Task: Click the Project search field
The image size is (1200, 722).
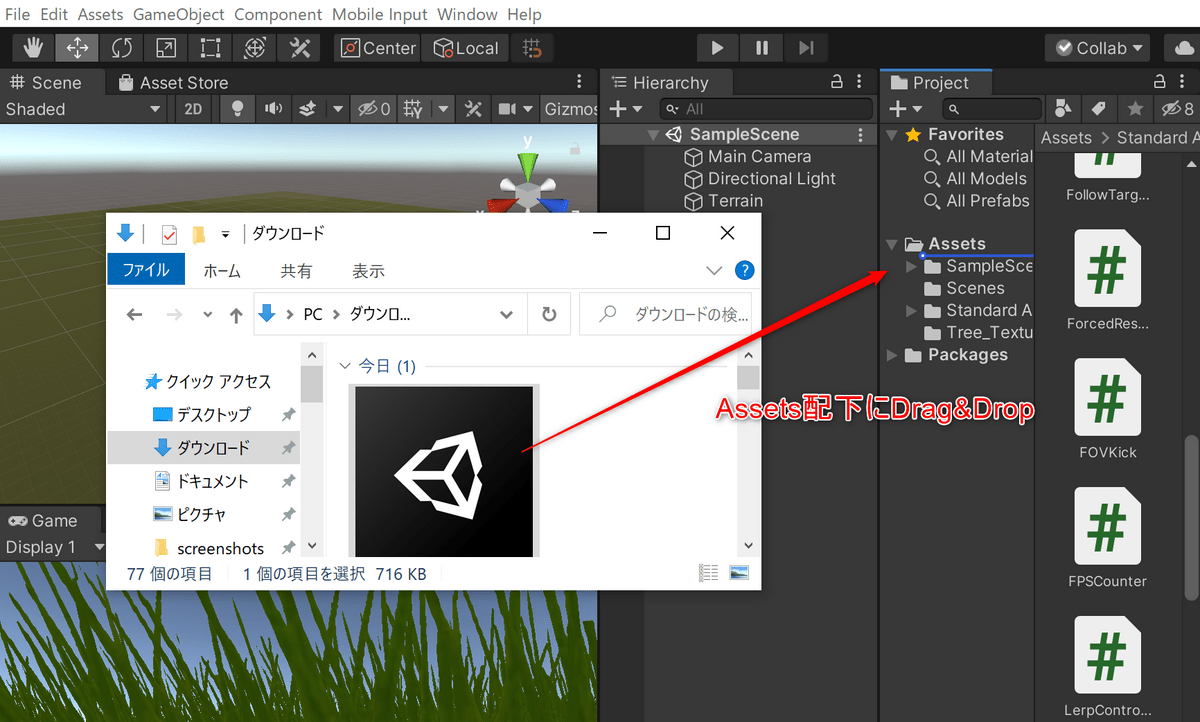Action: click(x=991, y=109)
